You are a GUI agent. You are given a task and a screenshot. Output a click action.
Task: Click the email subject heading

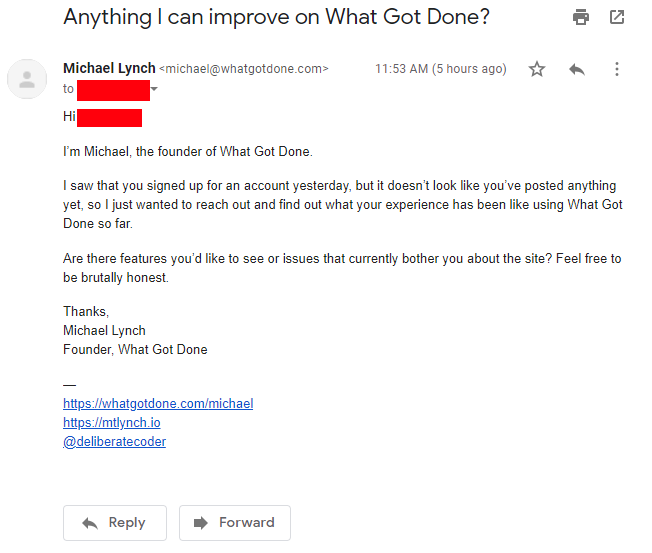[277, 17]
